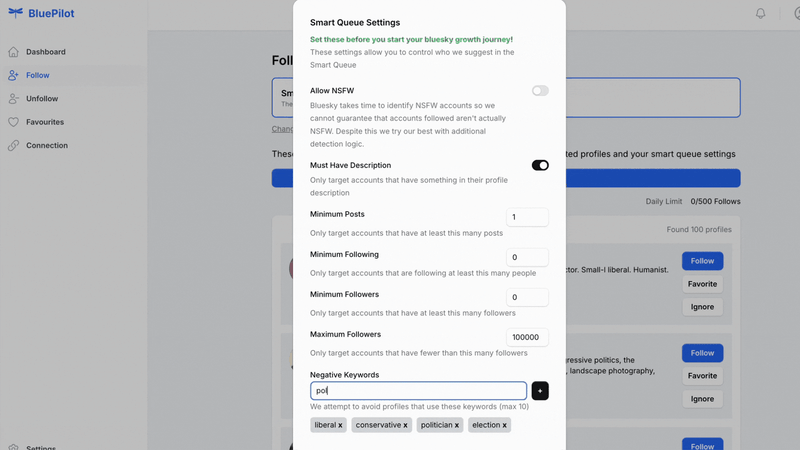
Task: Open Connection page in sidebar
Action: pyautogui.click(x=47, y=145)
